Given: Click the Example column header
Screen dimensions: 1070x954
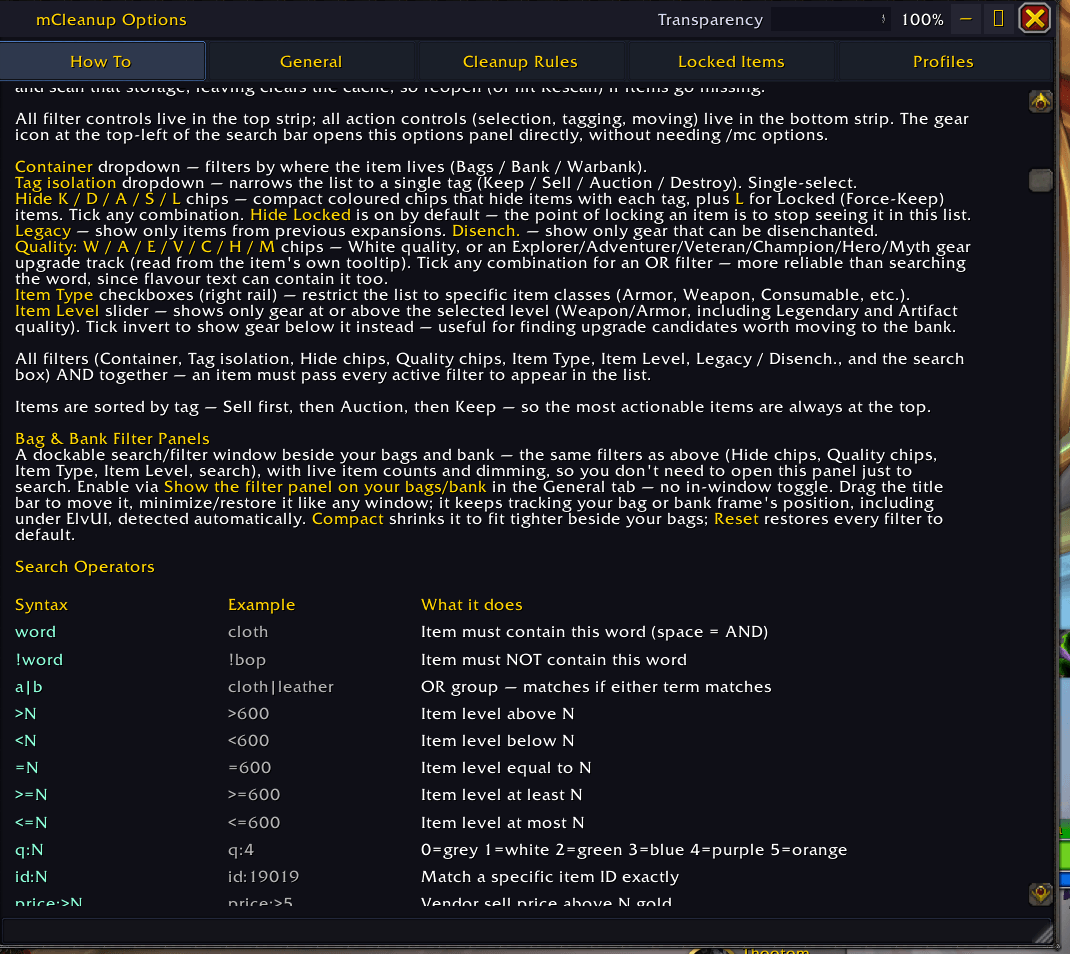Looking at the screenshot, I should [x=261, y=605].
